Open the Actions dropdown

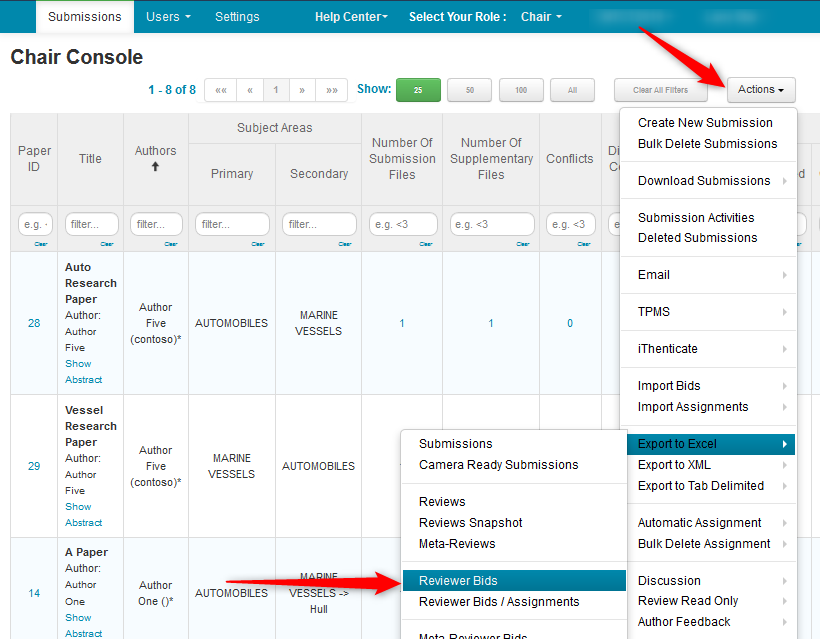760,90
